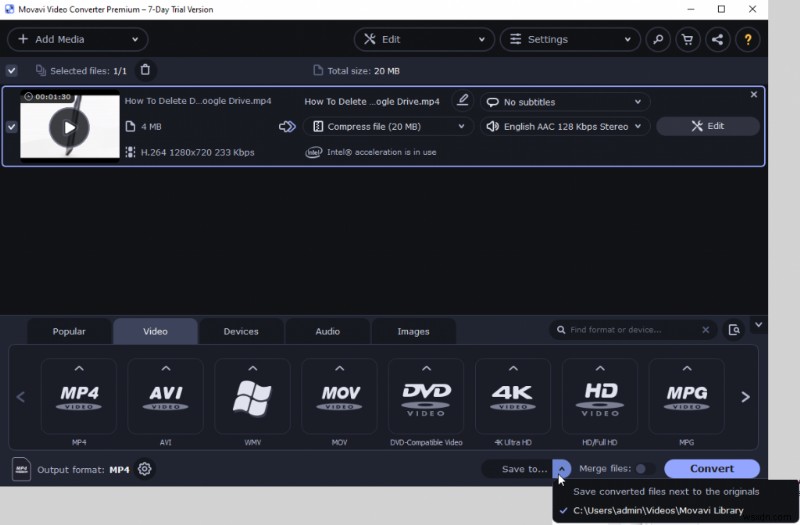Expand HD/Full HD presets chevron
The width and height of the screenshot is (800, 525).
point(599,368)
